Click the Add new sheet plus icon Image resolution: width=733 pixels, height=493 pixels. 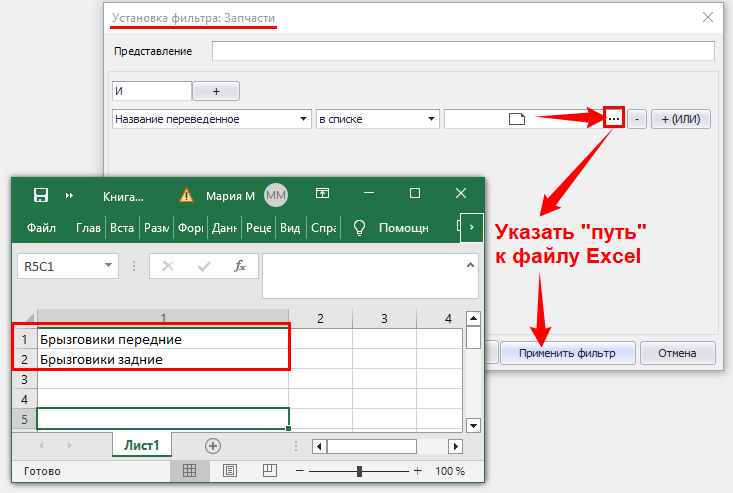click(212, 446)
